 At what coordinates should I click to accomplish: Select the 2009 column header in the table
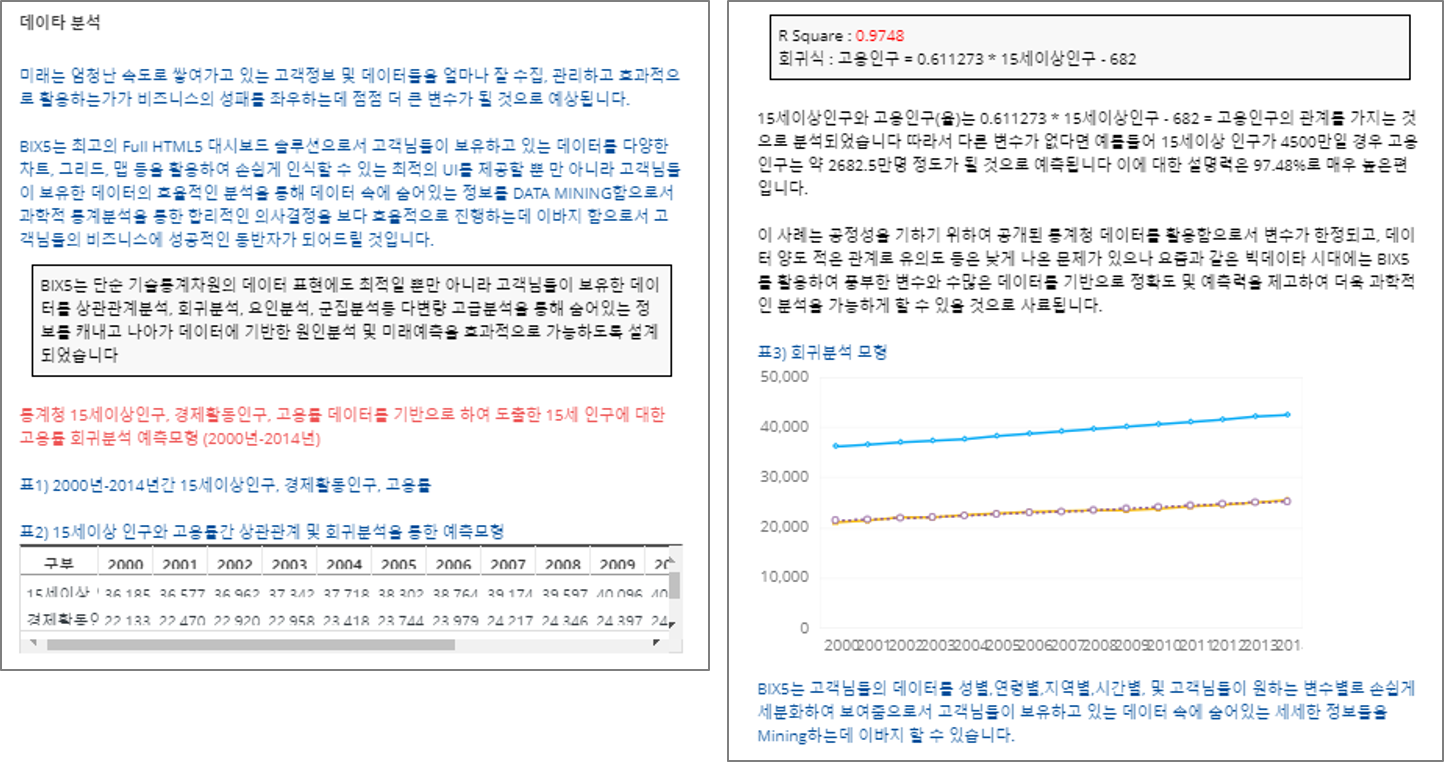click(617, 562)
